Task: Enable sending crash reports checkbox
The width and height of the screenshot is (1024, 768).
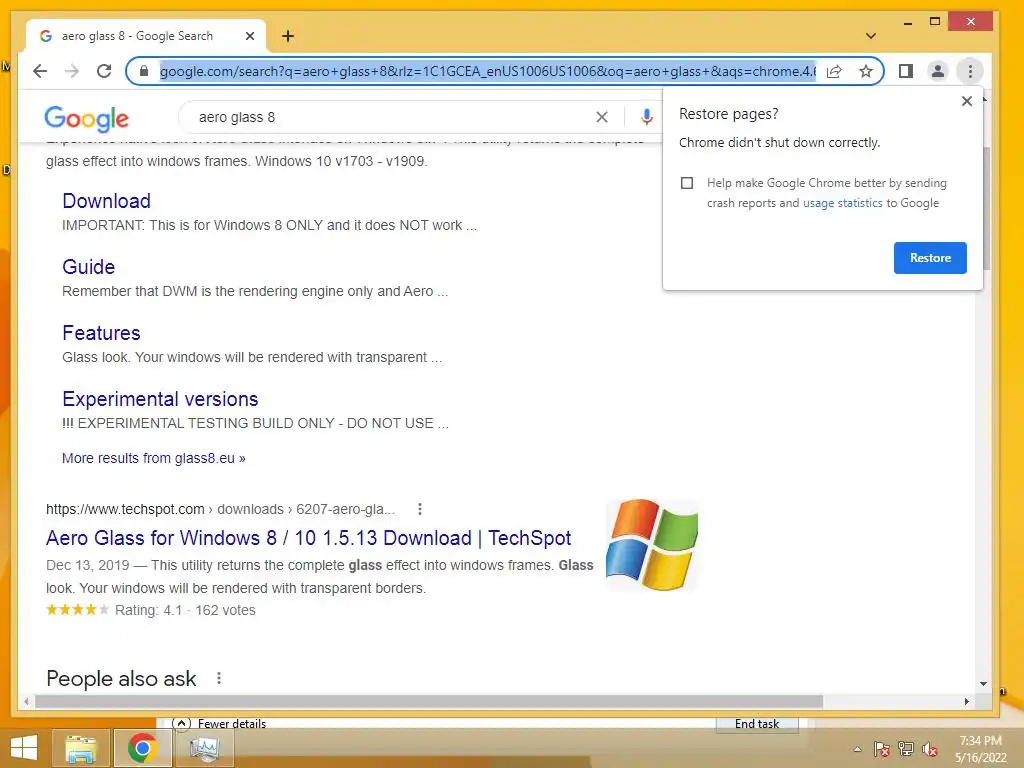Action: click(687, 183)
